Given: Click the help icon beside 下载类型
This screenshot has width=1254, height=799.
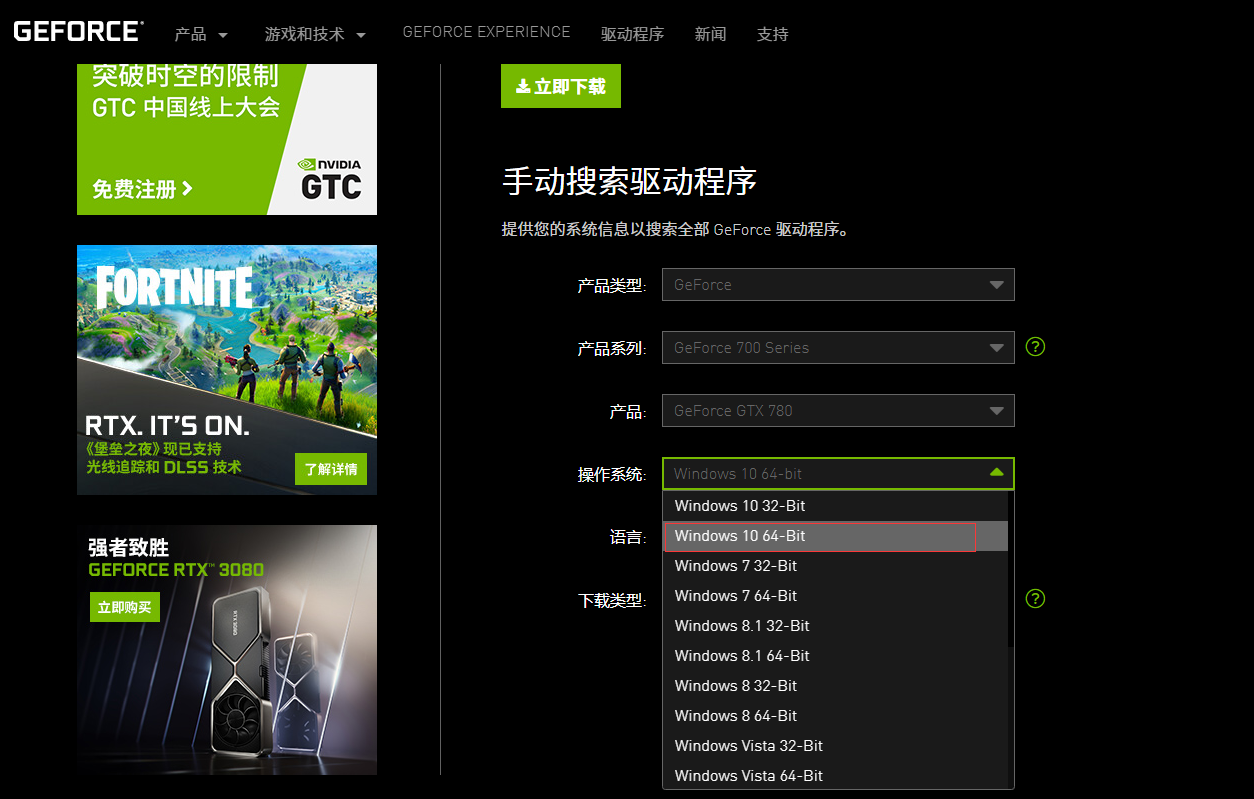Looking at the screenshot, I should 1036,599.
